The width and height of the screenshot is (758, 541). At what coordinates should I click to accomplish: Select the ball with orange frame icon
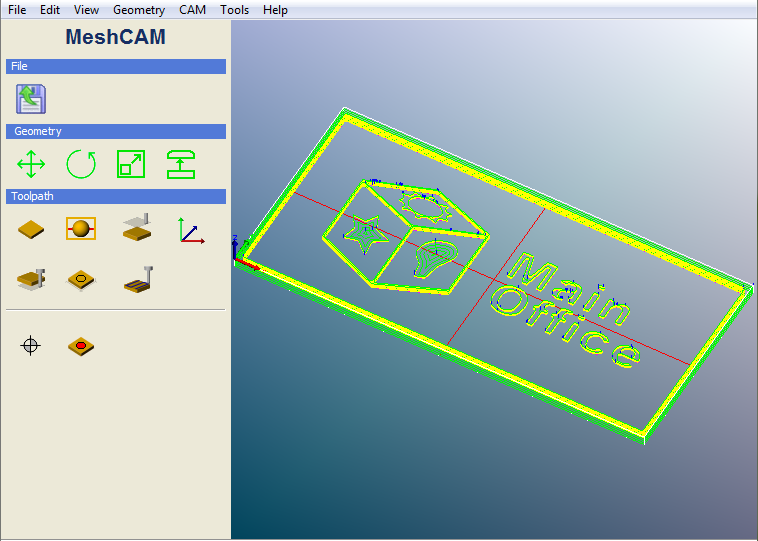[x=81, y=229]
